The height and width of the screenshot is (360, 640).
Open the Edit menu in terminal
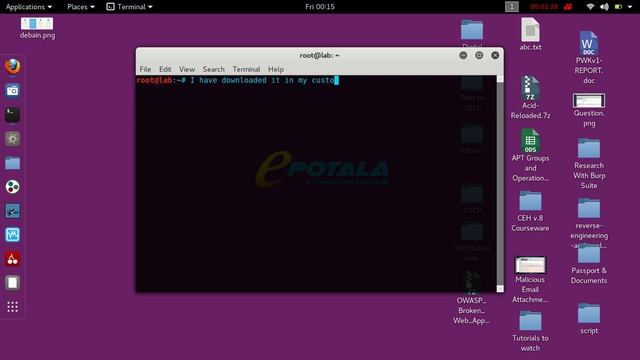point(165,69)
